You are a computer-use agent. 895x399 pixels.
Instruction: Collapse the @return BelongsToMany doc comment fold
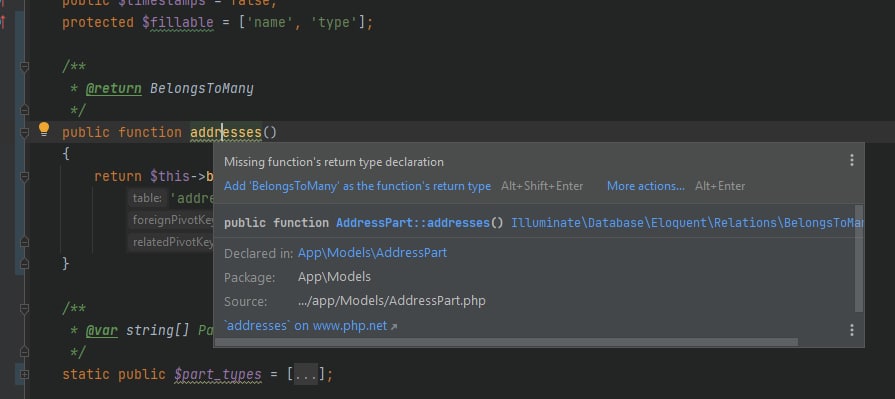pyautogui.click(x=24, y=67)
